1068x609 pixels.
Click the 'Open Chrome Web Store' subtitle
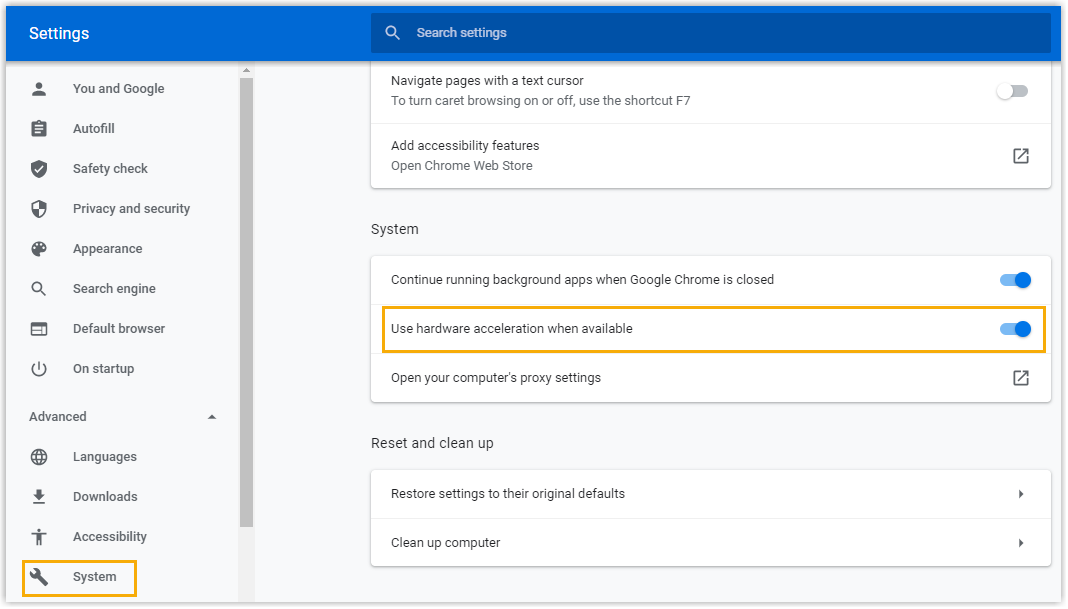pyautogui.click(x=462, y=166)
